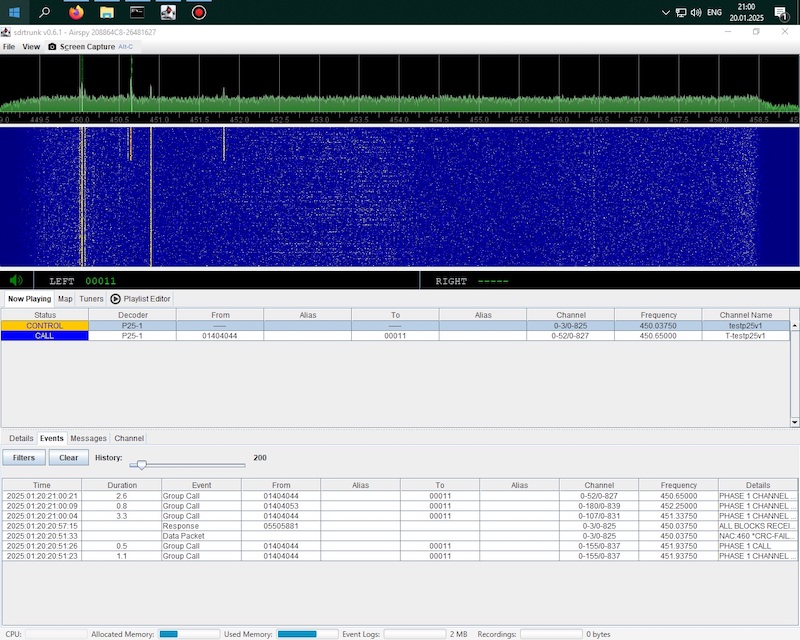Open the notification center icon
Screen dimensions: 800x640
(x=780, y=13)
